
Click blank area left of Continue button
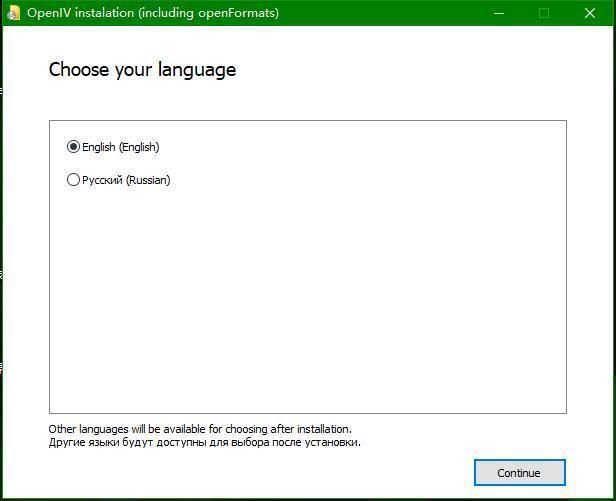(x=300, y=472)
